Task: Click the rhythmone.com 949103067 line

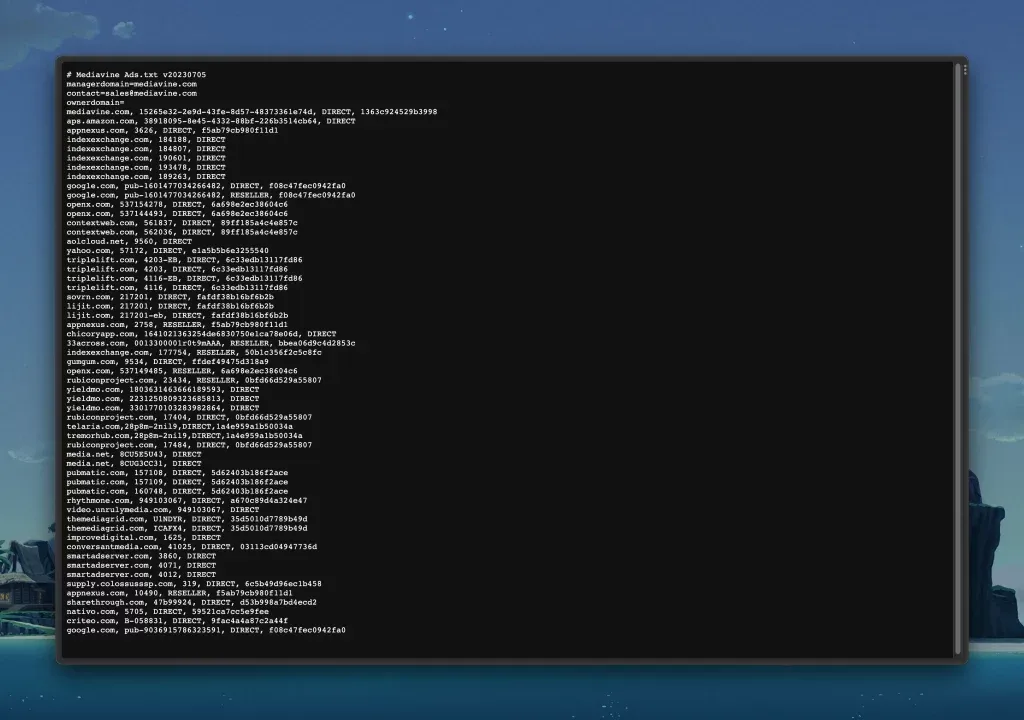Action: point(187,500)
